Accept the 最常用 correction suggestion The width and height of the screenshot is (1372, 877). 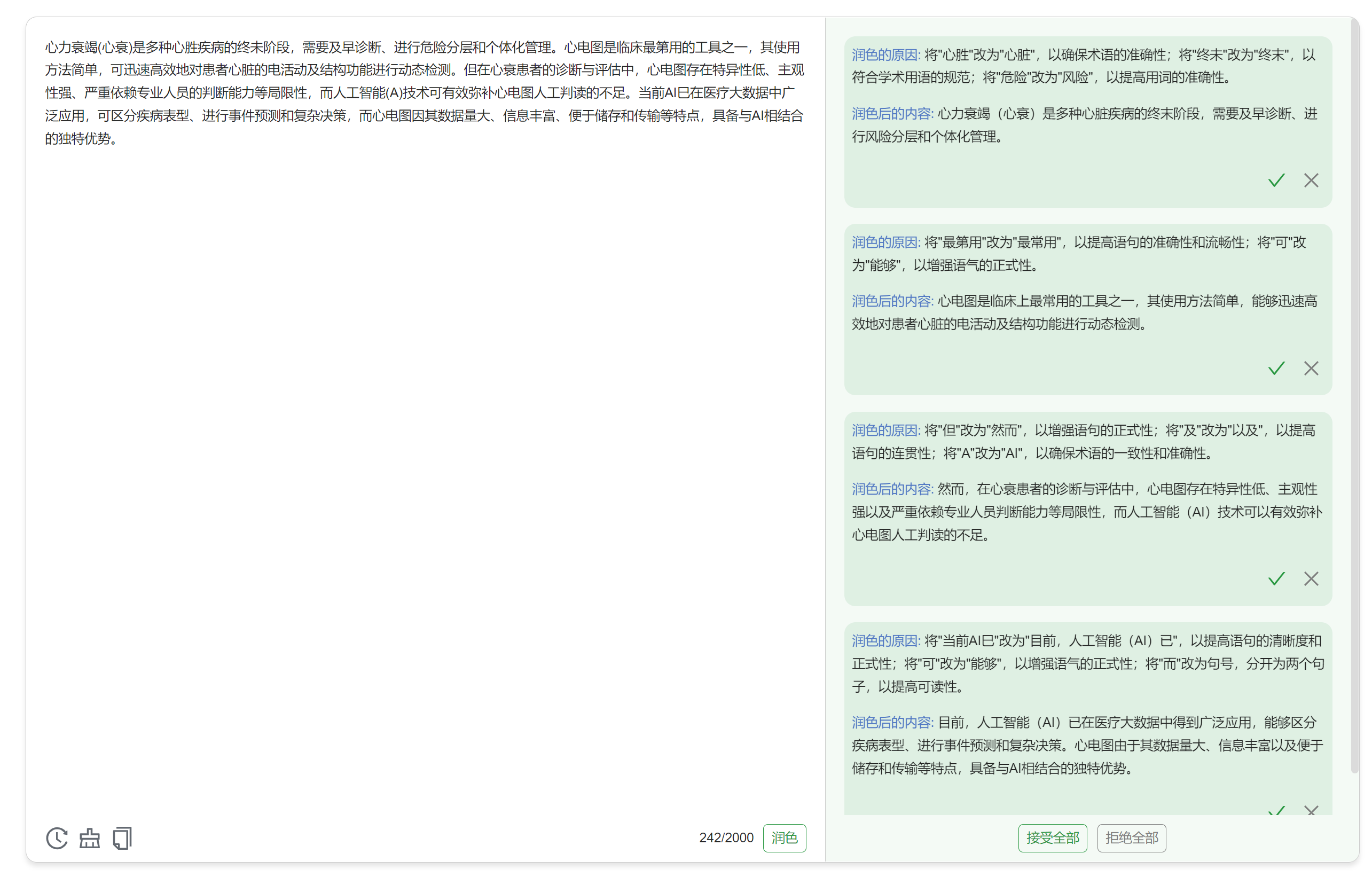[1276, 368]
